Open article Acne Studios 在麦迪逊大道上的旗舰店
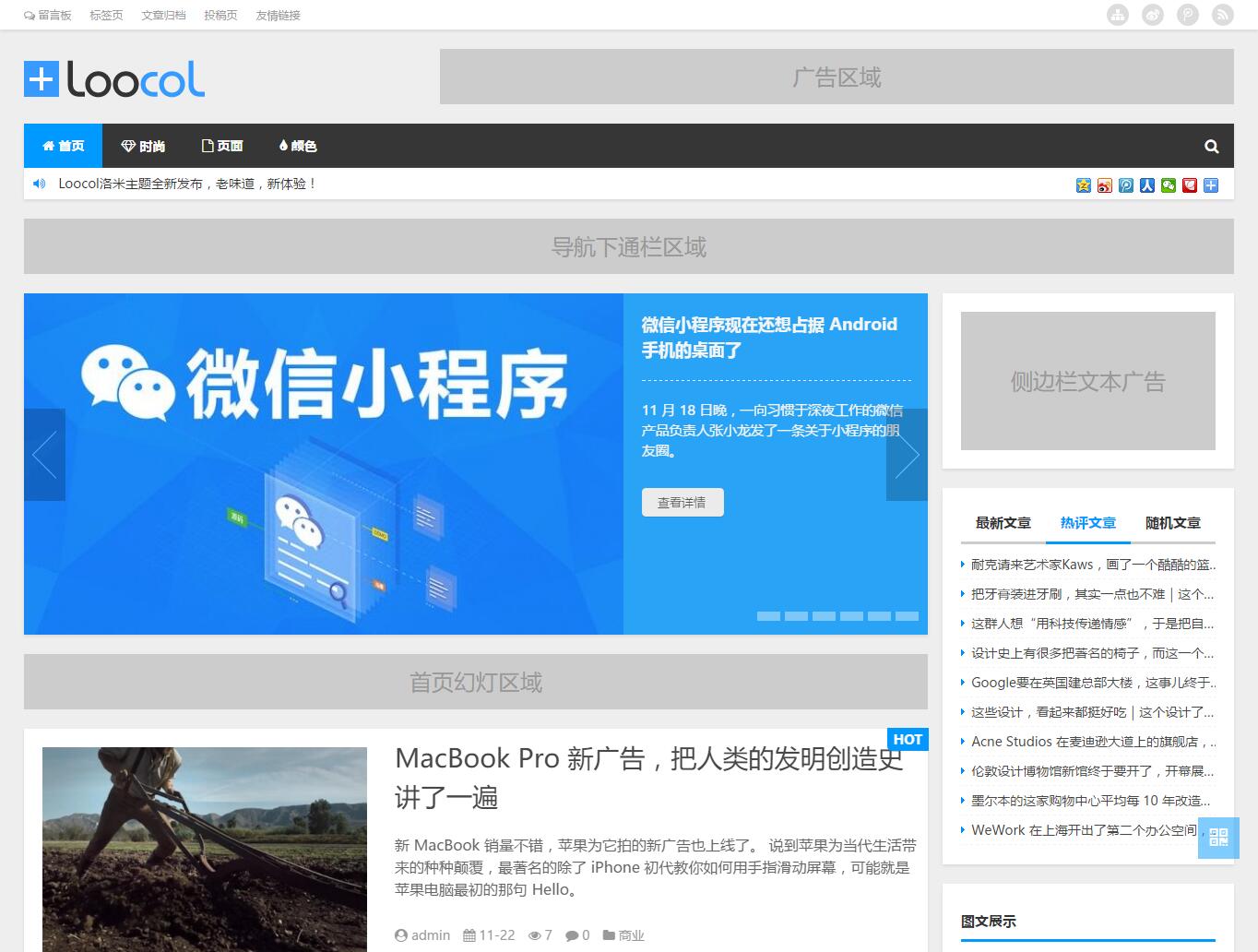The height and width of the screenshot is (952, 1258). coord(1093,742)
